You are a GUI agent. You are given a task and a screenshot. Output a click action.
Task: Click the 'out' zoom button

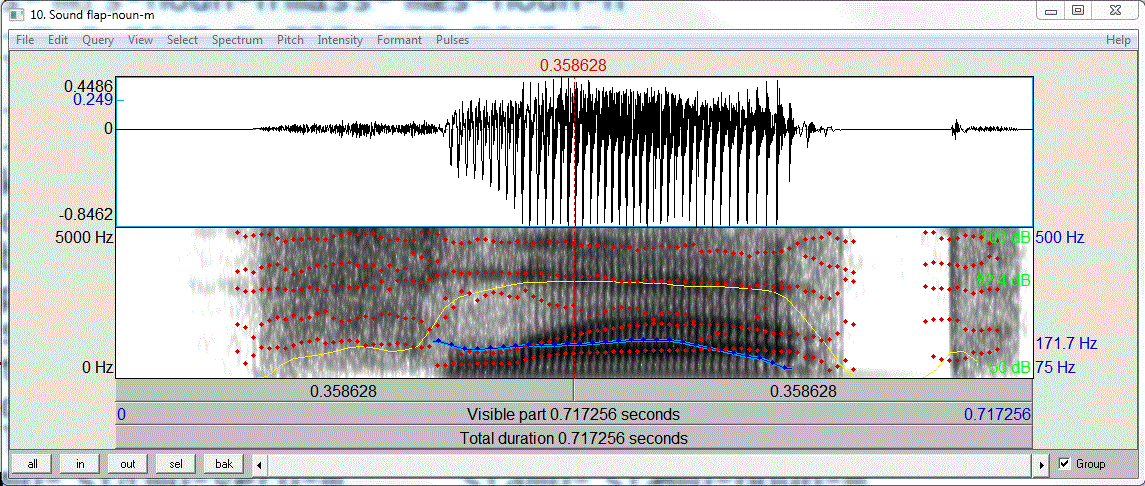[x=128, y=463]
